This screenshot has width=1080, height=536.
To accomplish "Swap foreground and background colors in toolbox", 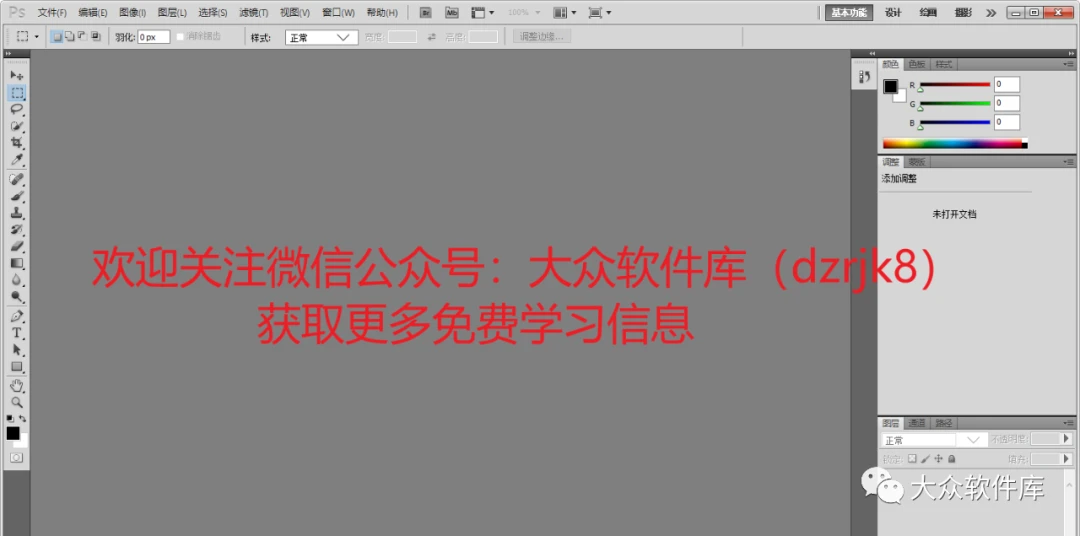I will point(23,418).
